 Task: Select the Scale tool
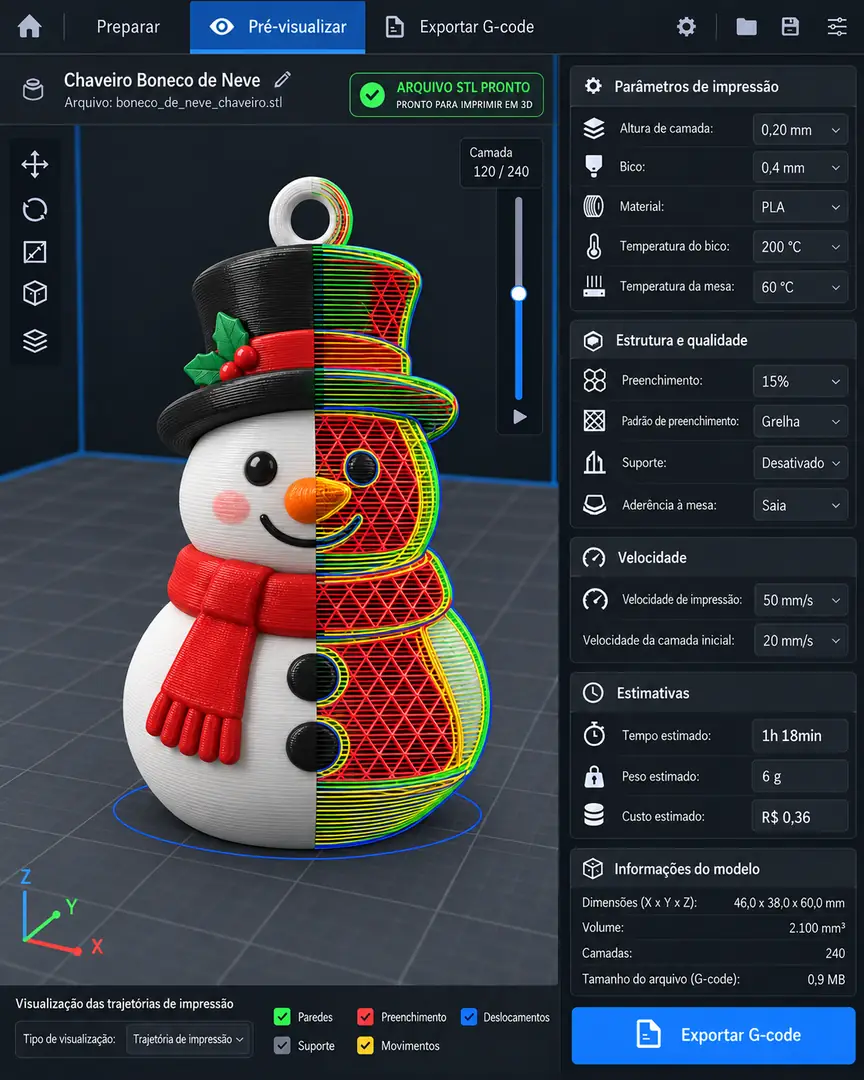(34, 252)
